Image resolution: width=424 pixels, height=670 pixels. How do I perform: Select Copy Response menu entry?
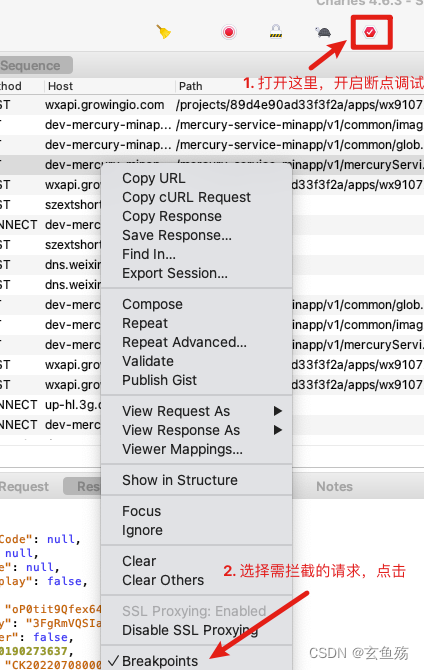pyautogui.click(x=197, y=216)
